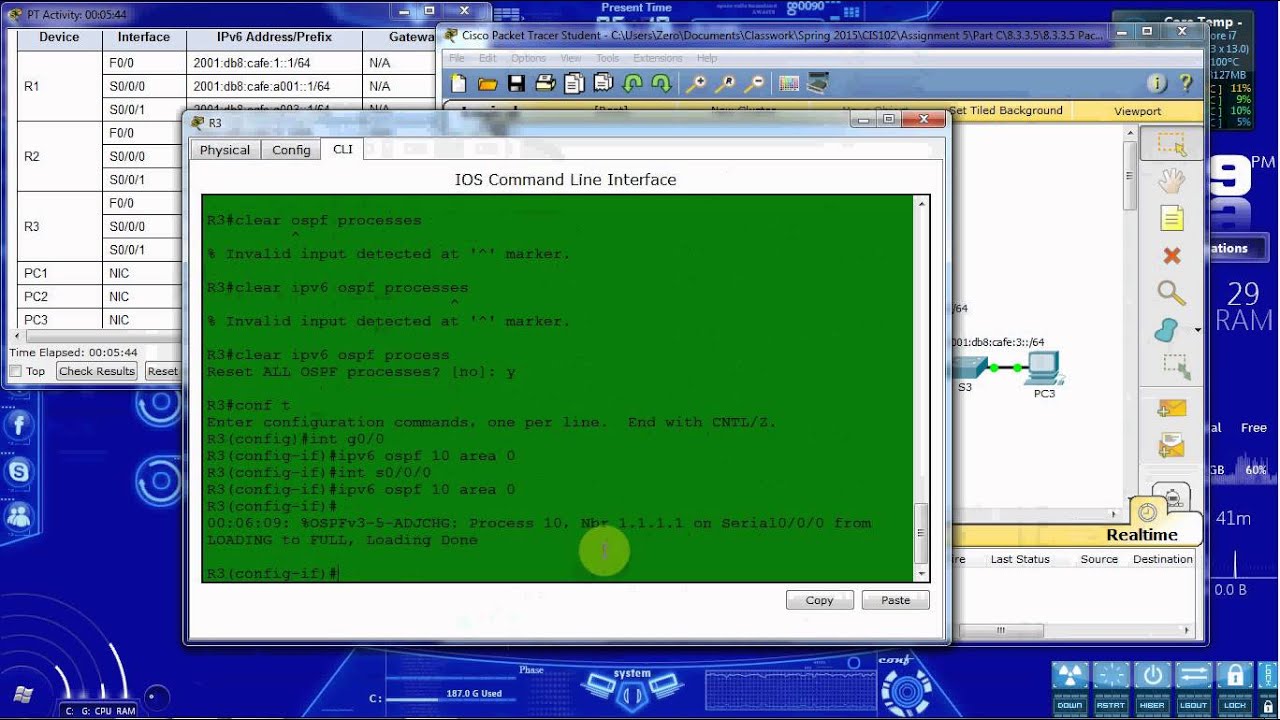The width and height of the screenshot is (1280, 720).
Task: Open the Extensions menu in Packet Tracer
Action: (657, 58)
